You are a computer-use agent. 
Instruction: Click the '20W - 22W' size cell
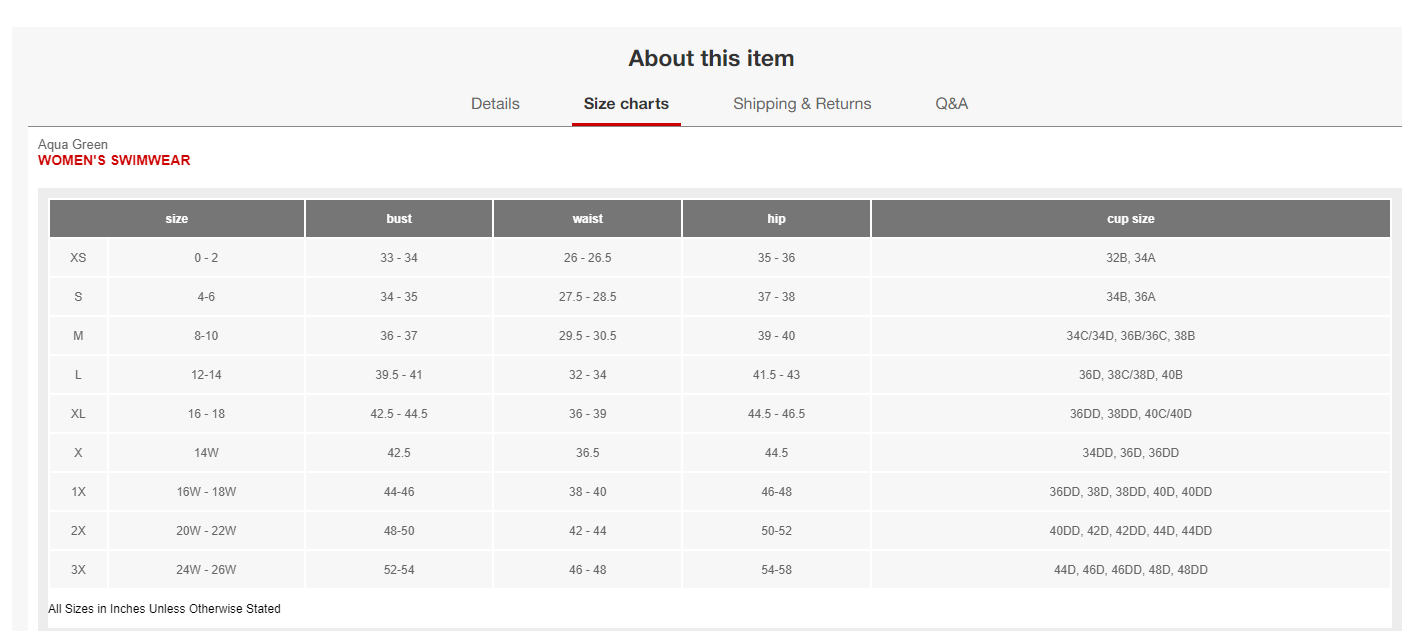[206, 531]
